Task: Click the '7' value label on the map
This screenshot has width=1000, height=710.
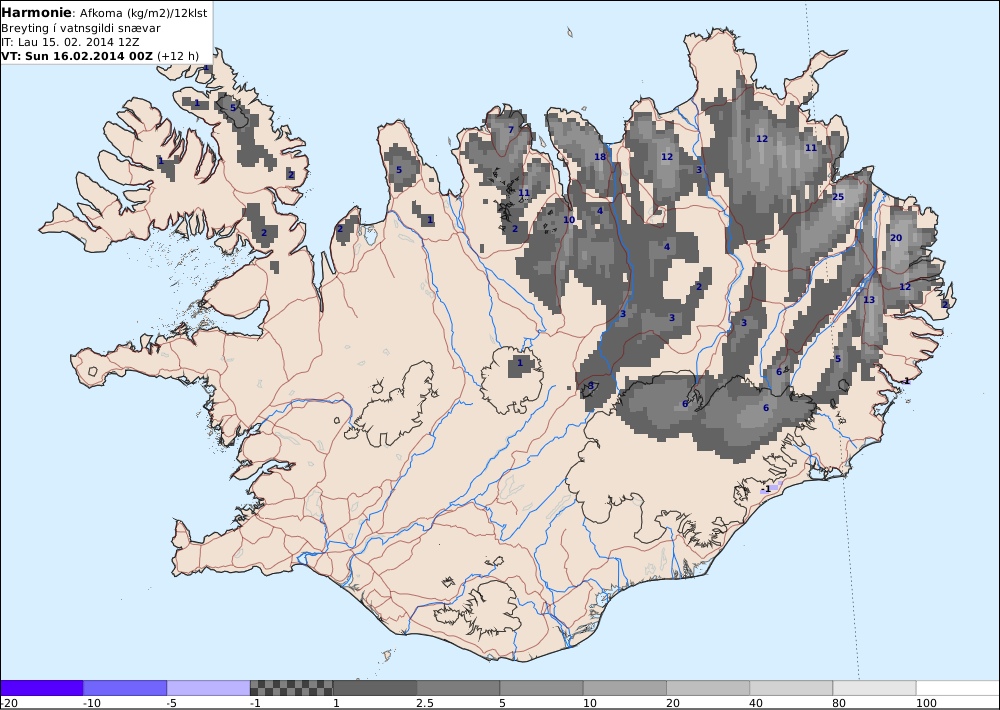Action: pos(511,129)
